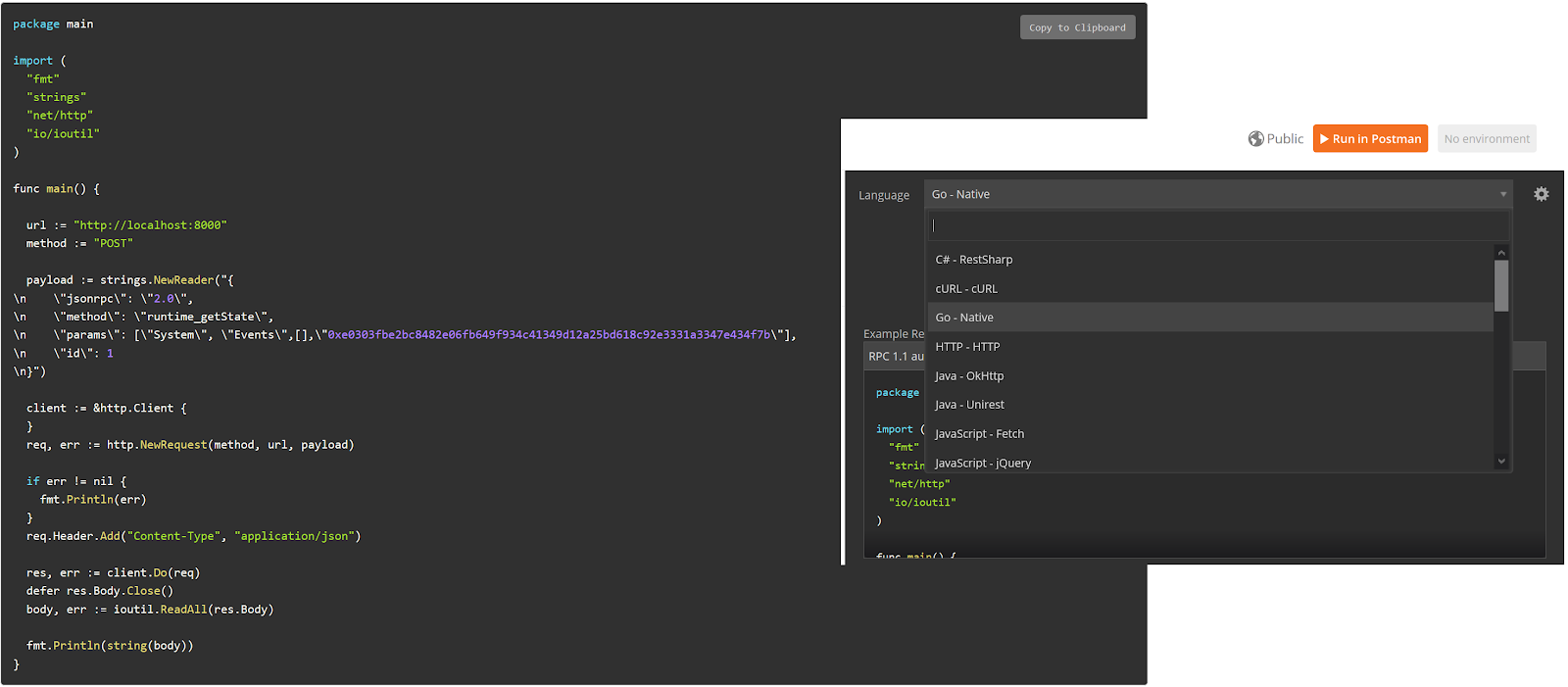Select Java - OkHttp from the list
The width and height of the screenshot is (1568, 687).
pyautogui.click(x=969, y=376)
